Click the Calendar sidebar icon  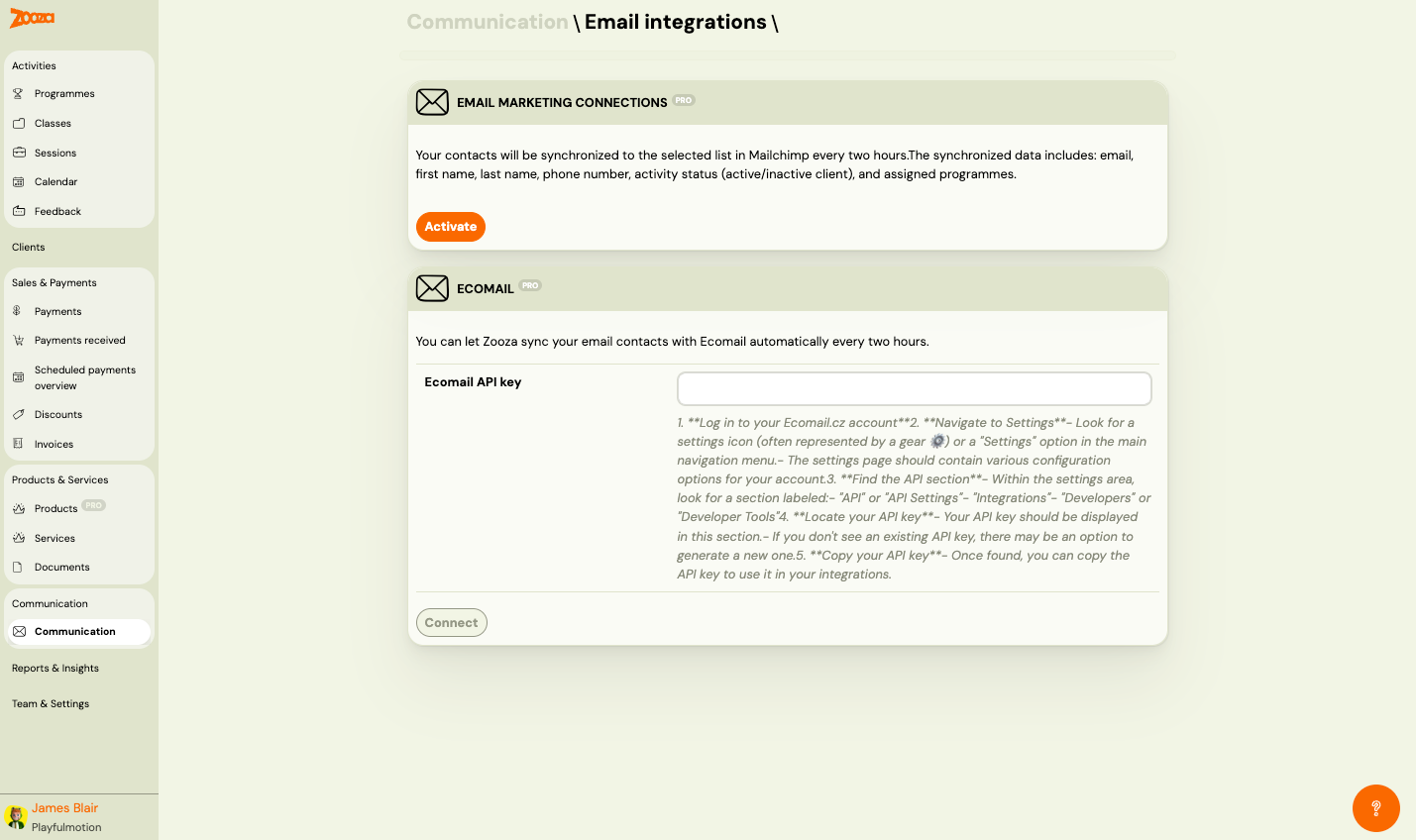(x=18, y=181)
